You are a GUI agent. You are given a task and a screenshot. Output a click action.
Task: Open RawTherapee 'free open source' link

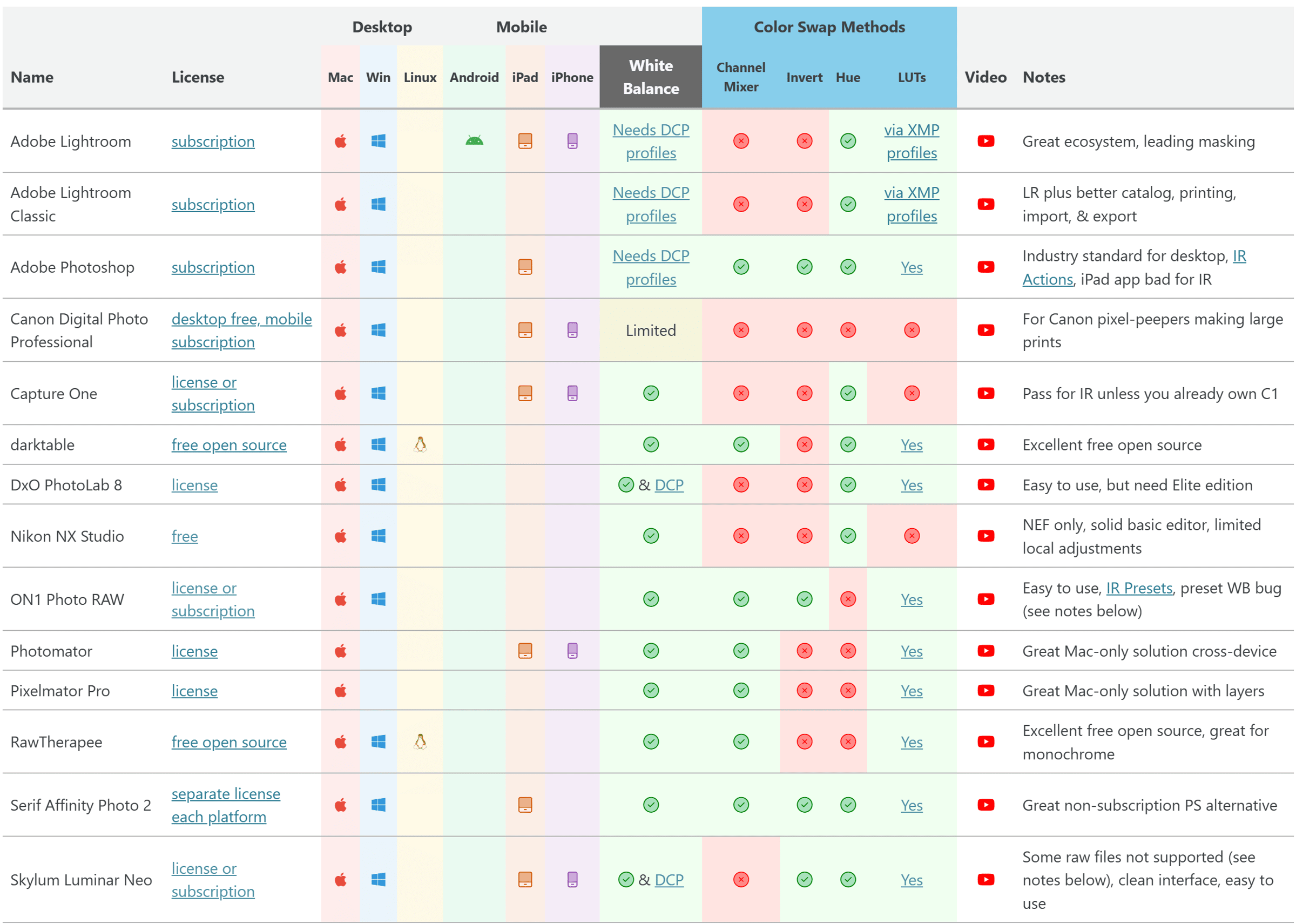[x=229, y=743]
